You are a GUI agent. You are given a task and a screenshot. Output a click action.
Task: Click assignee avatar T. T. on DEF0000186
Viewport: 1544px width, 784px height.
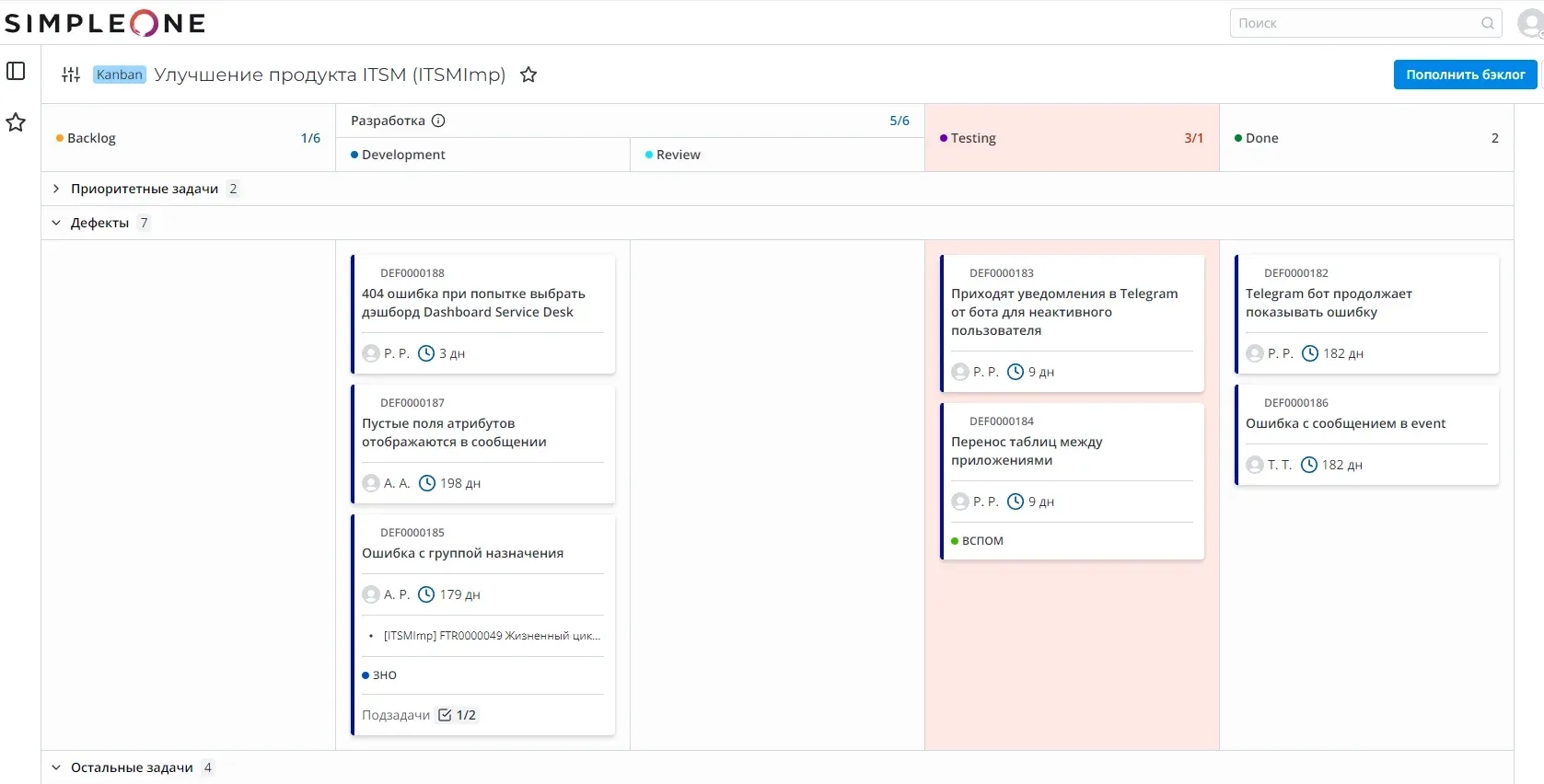1255,465
